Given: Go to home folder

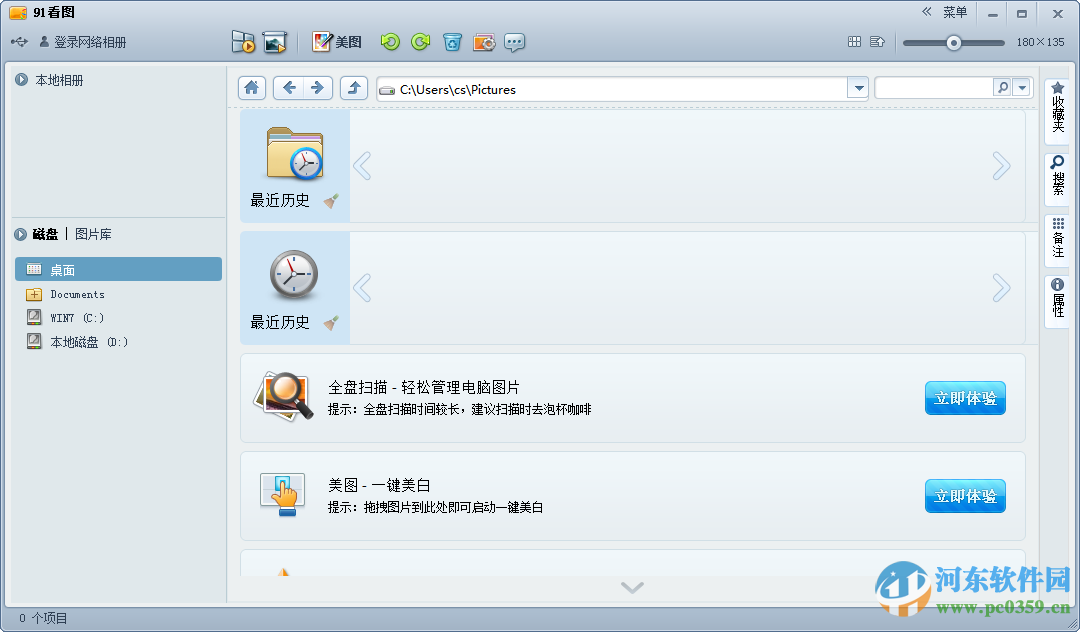Looking at the screenshot, I should pos(251,88).
